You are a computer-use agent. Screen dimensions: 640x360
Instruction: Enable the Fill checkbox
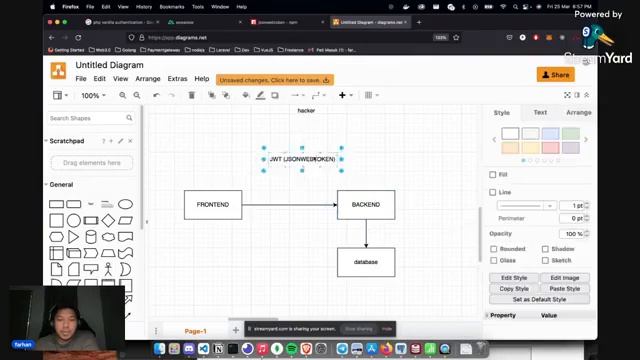pyautogui.click(x=493, y=175)
